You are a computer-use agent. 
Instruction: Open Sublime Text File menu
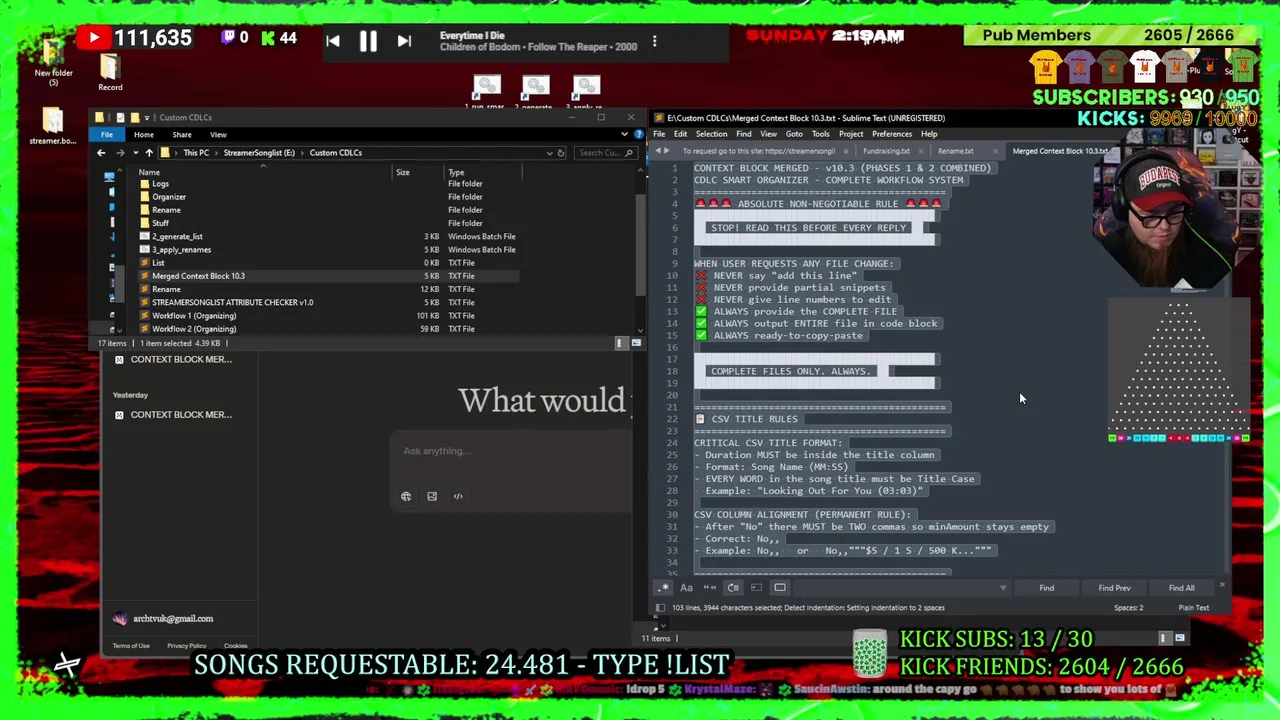pos(659,134)
